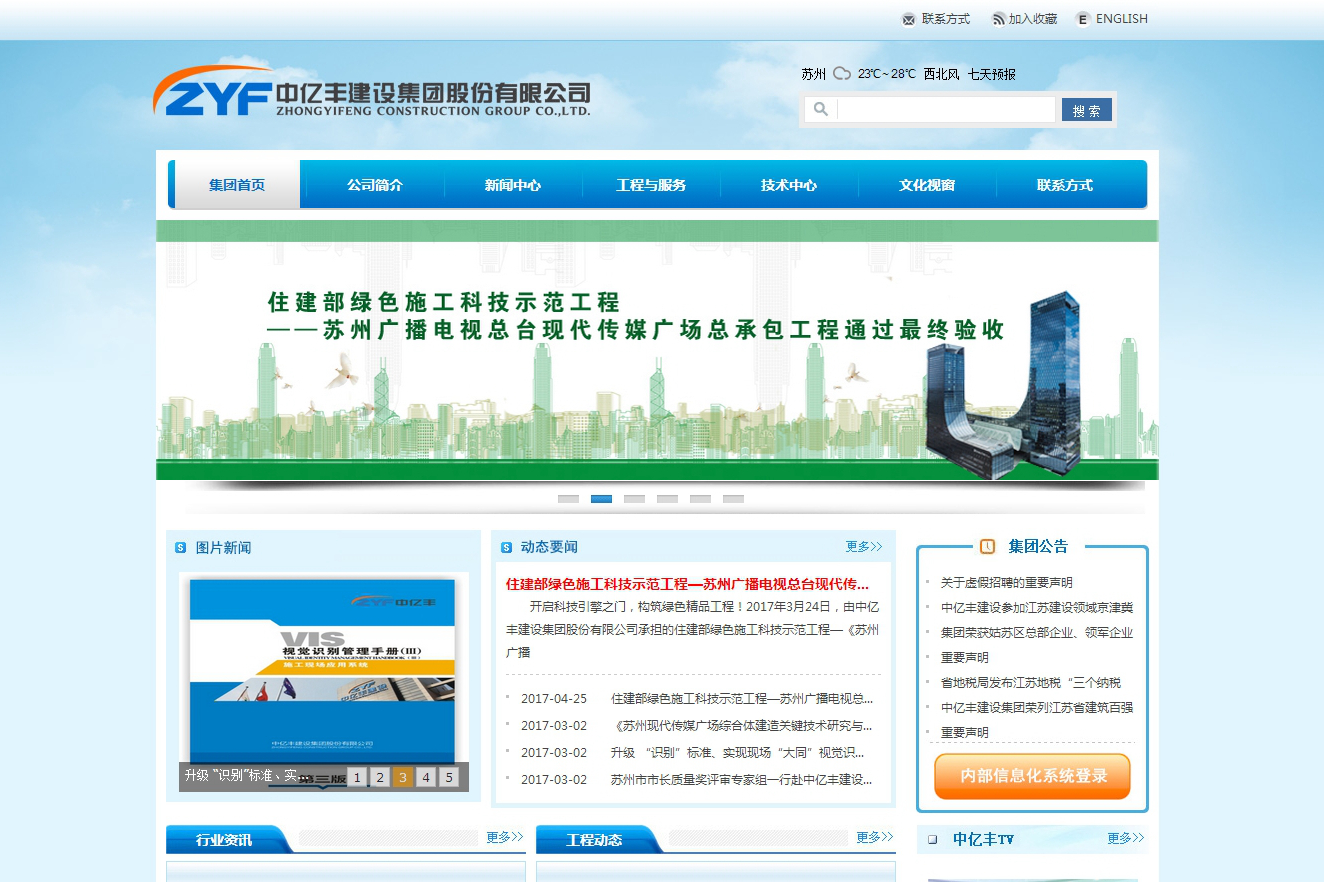Click the magnifier icon in search box
1324x882 pixels.
click(x=820, y=109)
